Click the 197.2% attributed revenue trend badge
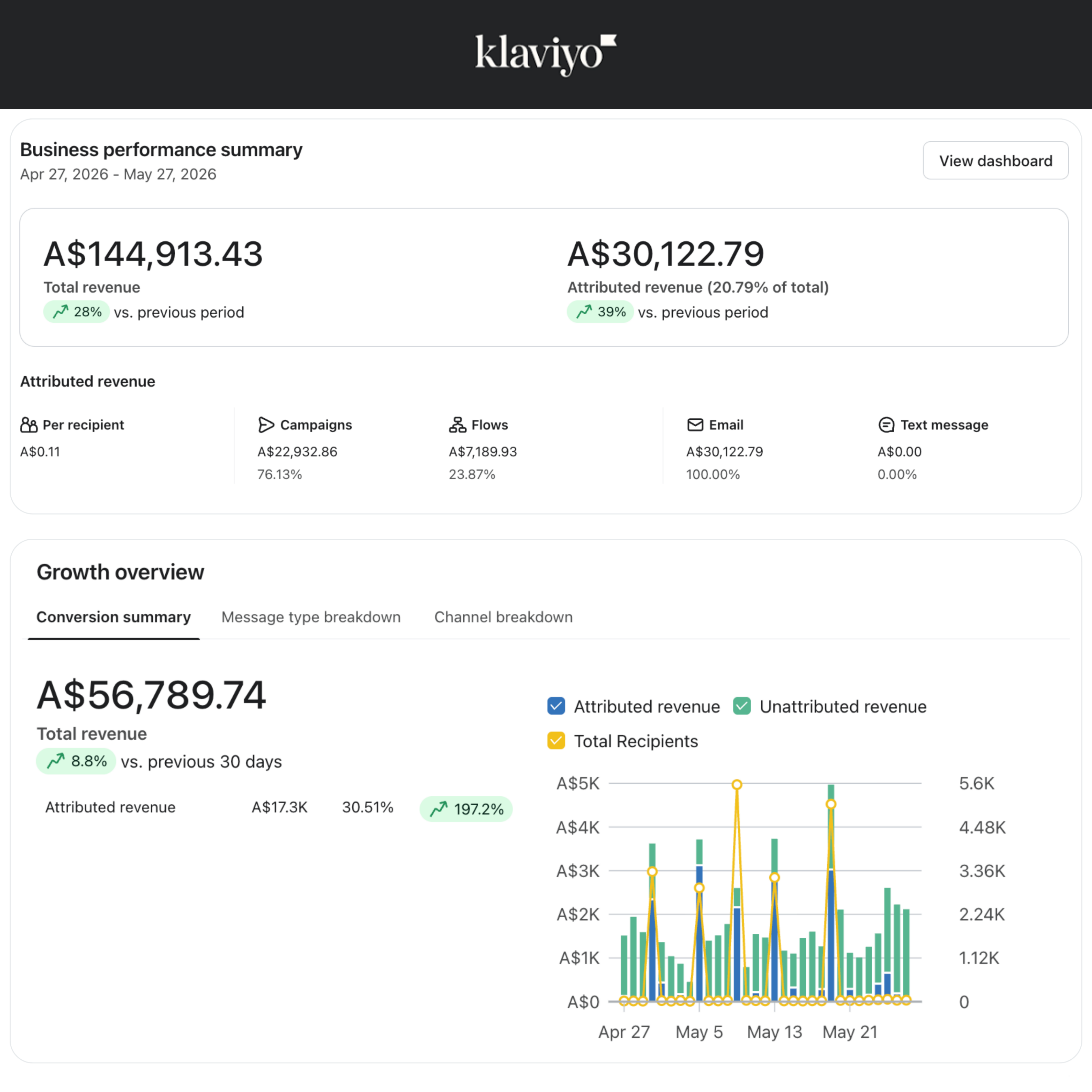1092x1092 pixels. click(466, 809)
